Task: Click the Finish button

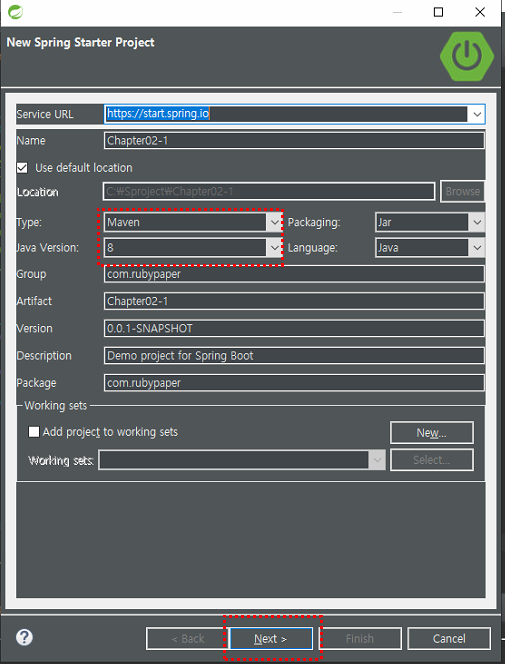Action: click(x=360, y=639)
